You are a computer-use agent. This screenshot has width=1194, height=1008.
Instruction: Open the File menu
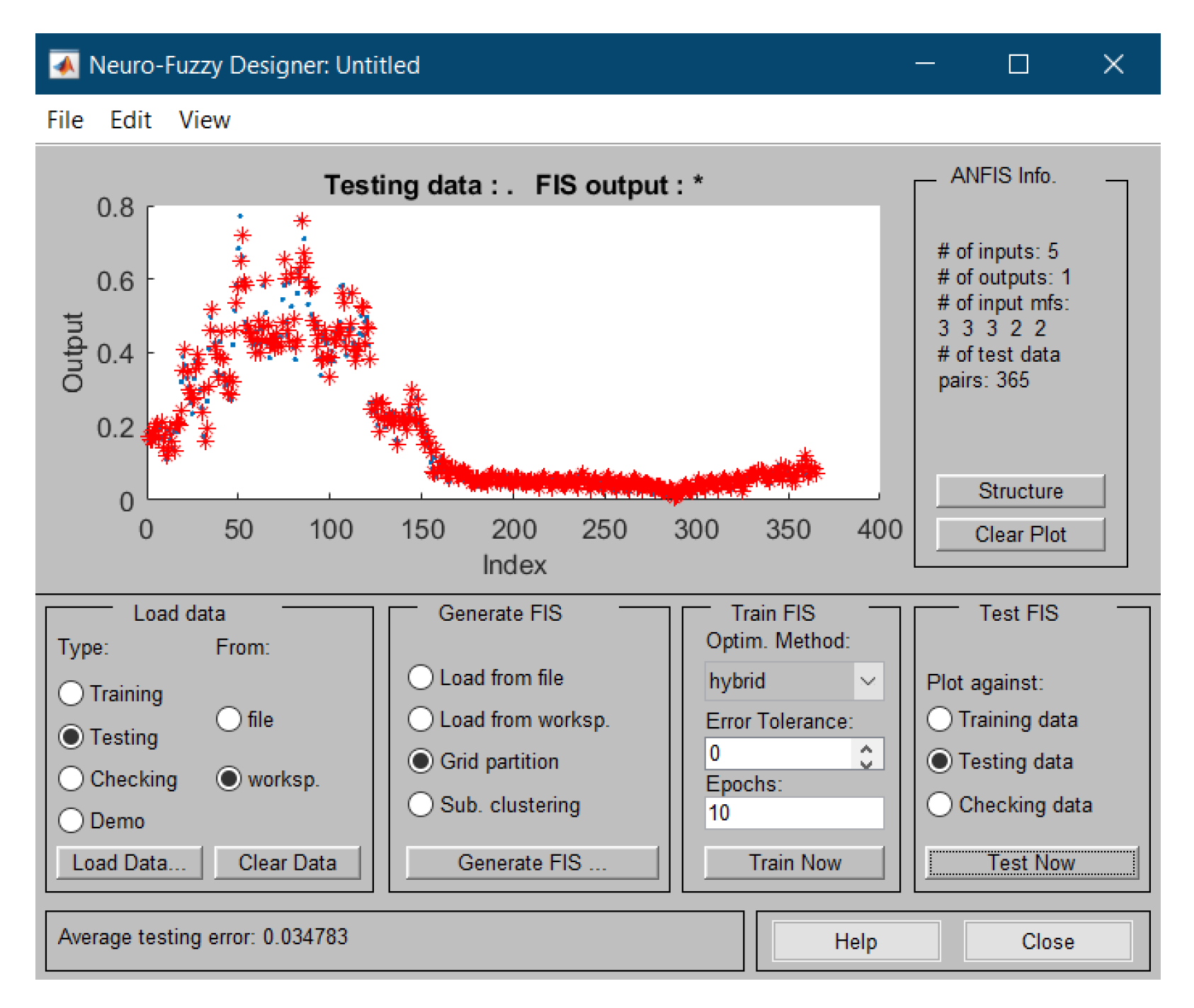[x=65, y=120]
